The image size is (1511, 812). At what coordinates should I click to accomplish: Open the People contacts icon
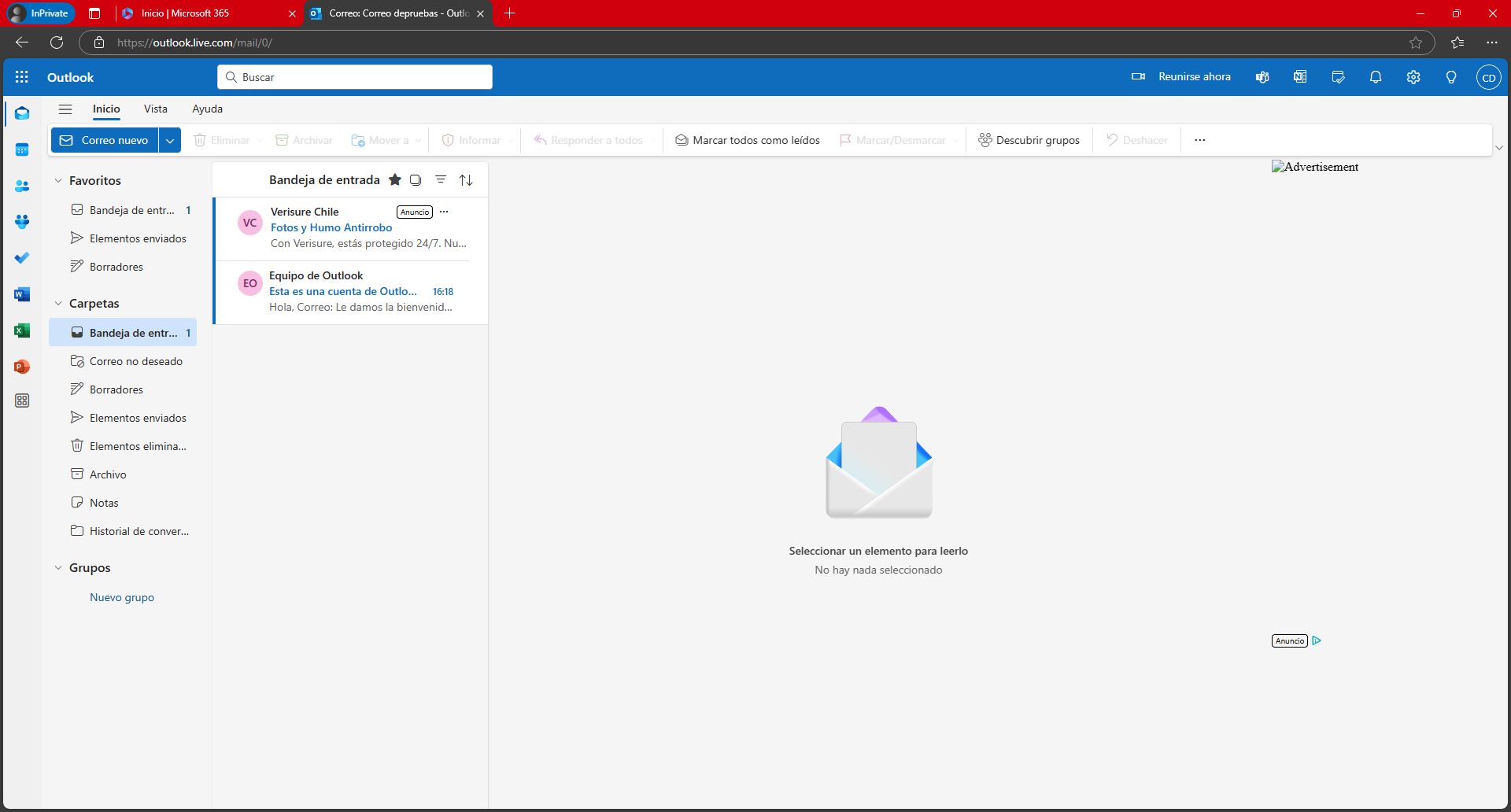tap(22, 186)
